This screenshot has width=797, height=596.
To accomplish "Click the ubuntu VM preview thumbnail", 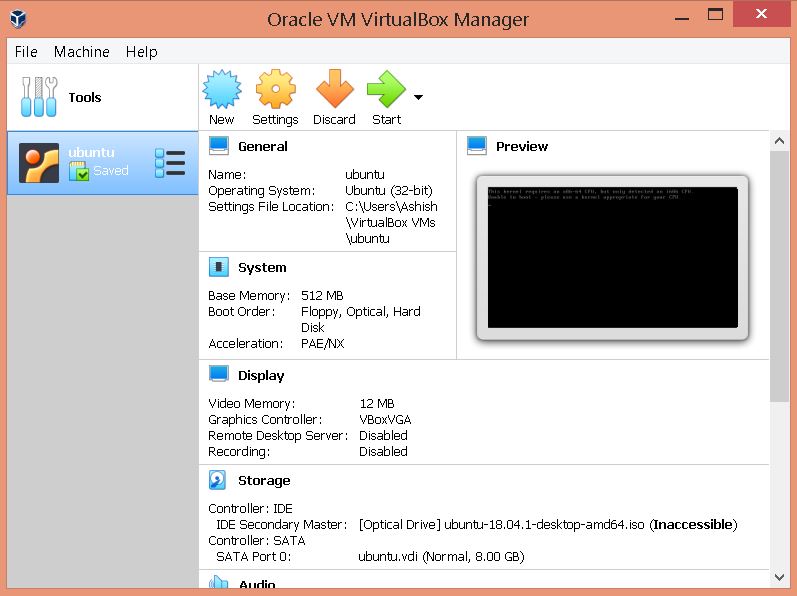I will pos(612,257).
